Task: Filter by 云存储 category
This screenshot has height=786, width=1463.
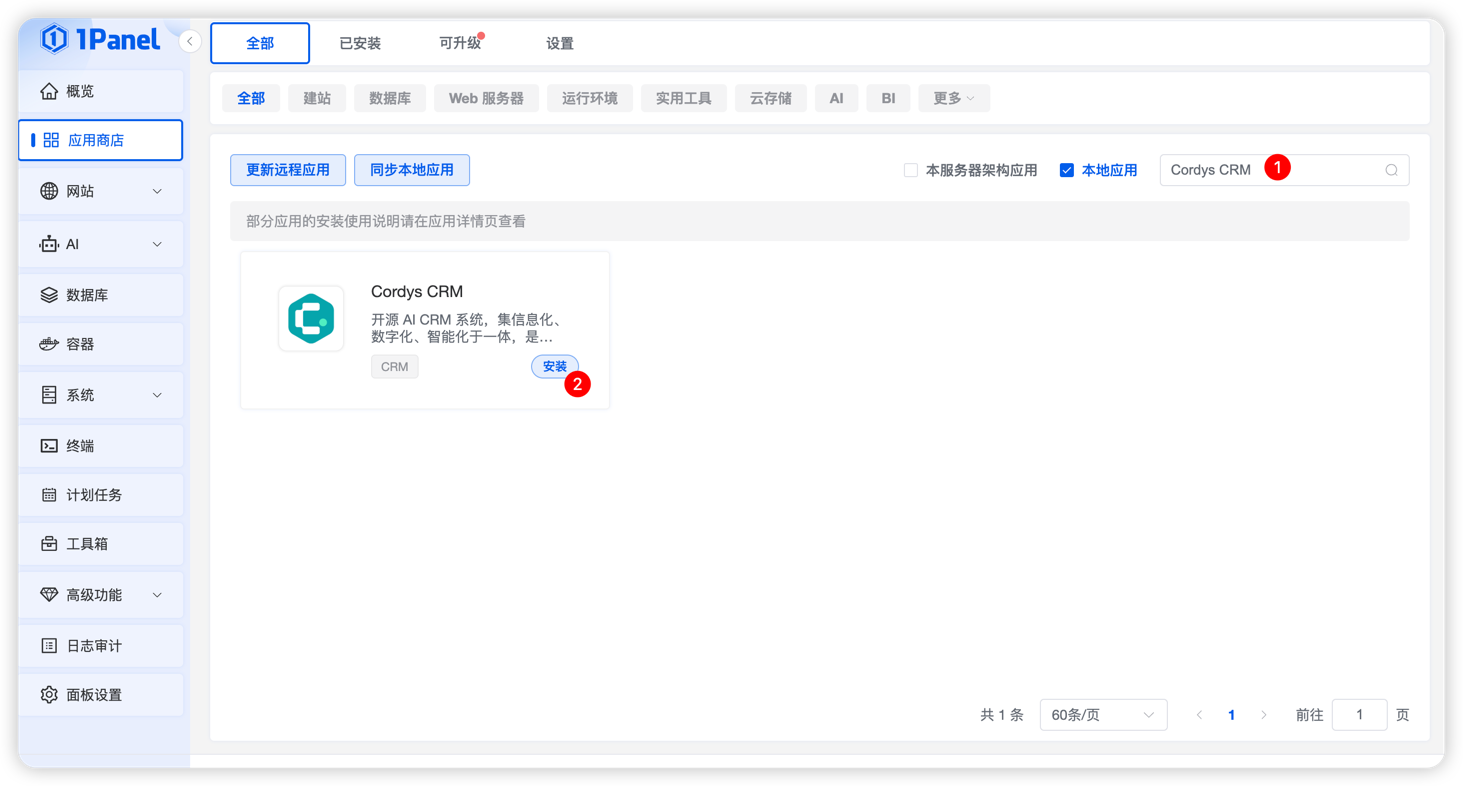Action: pos(771,98)
